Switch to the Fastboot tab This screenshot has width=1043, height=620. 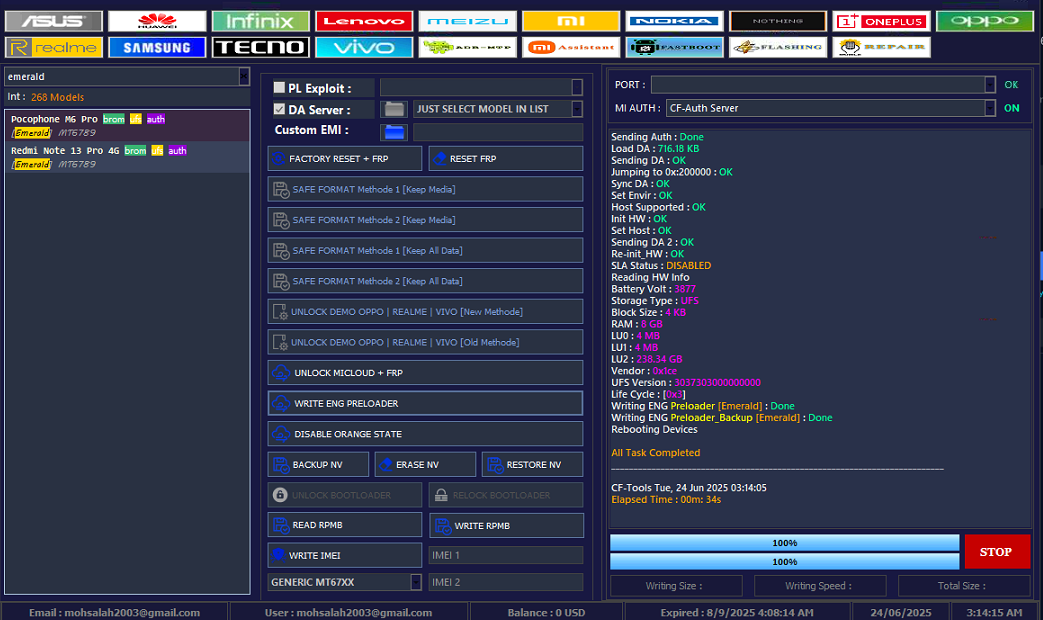pyautogui.click(x=674, y=47)
